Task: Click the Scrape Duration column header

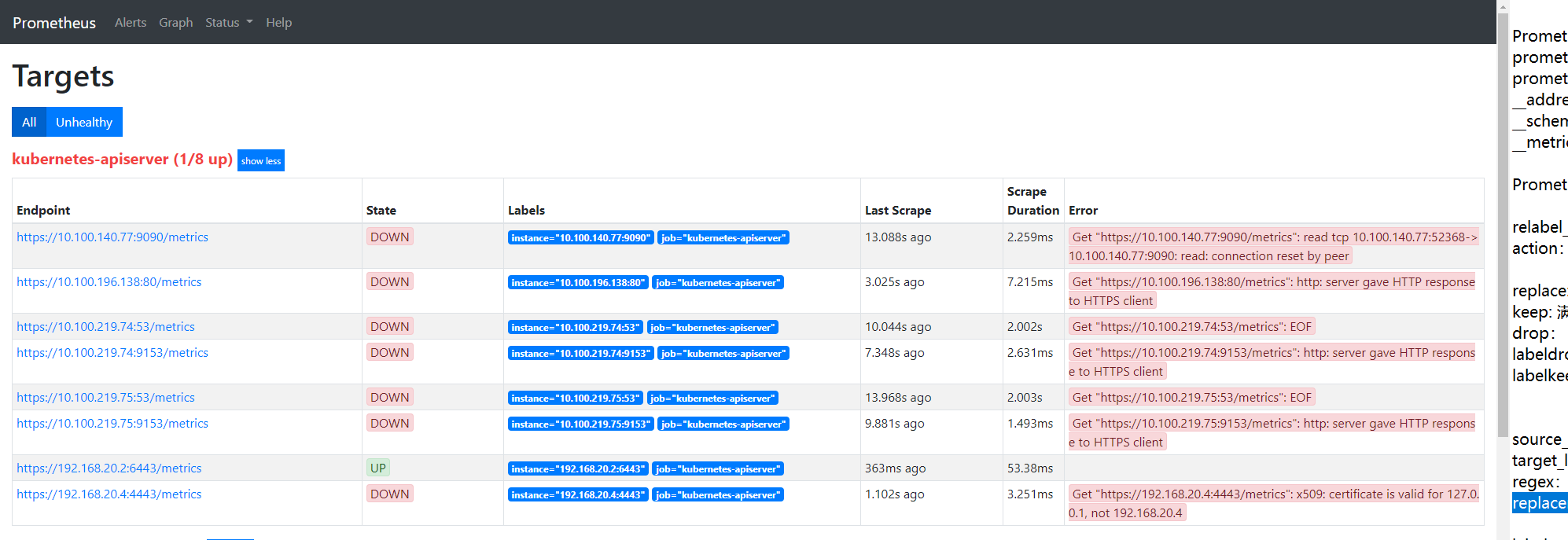Action: [x=1033, y=201]
